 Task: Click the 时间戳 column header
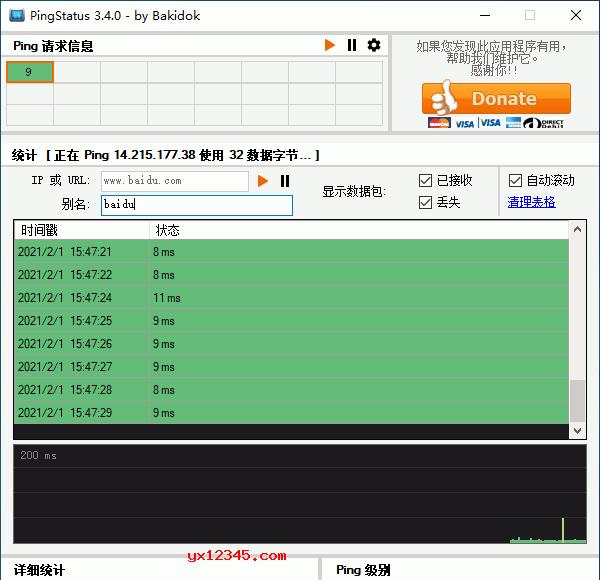[x=82, y=230]
